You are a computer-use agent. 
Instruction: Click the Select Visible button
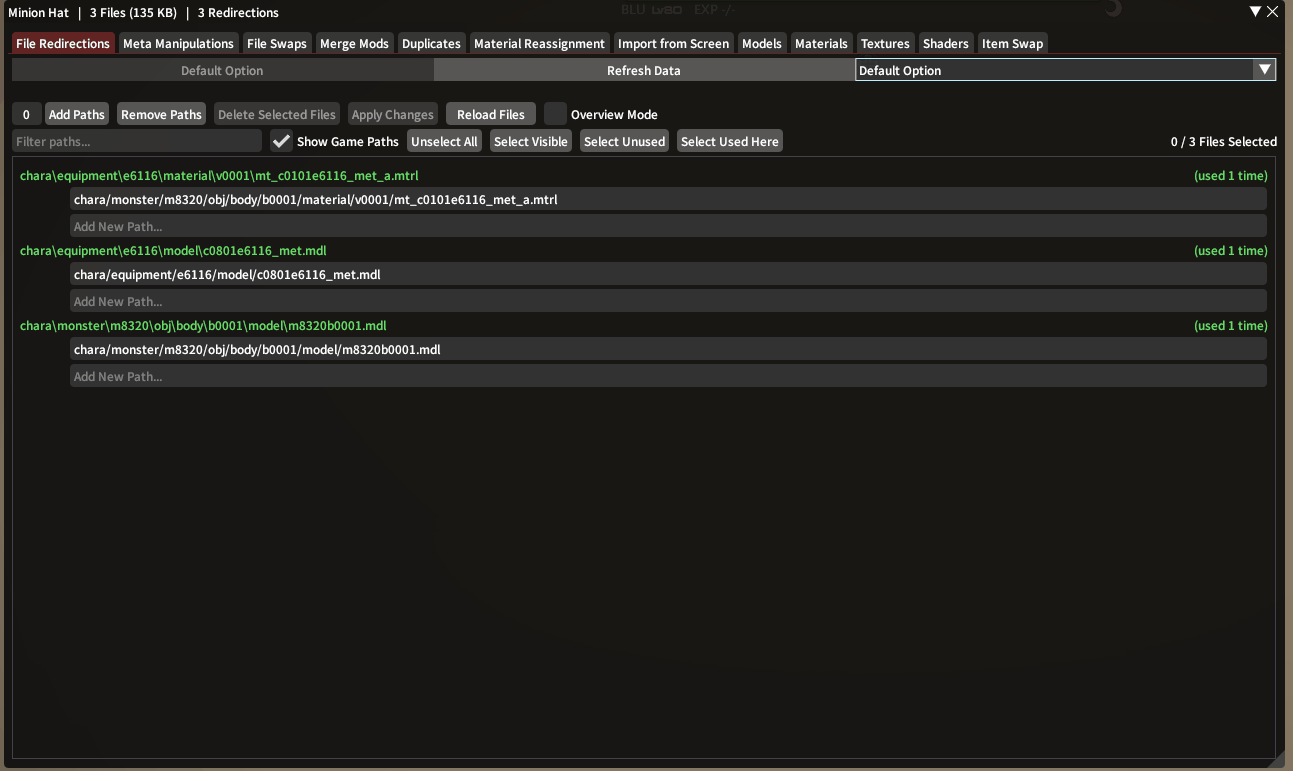pos(531,141)
